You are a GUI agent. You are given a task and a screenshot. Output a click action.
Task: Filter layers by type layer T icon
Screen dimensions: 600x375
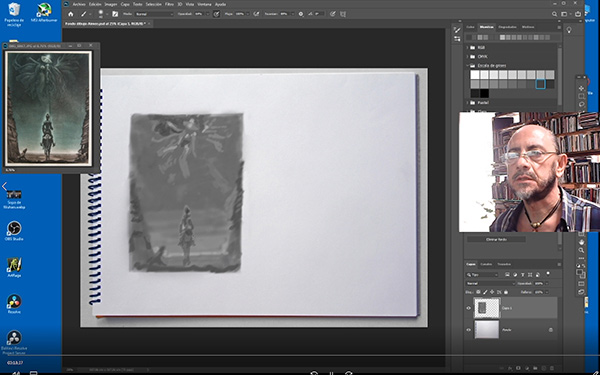point(523,274)
